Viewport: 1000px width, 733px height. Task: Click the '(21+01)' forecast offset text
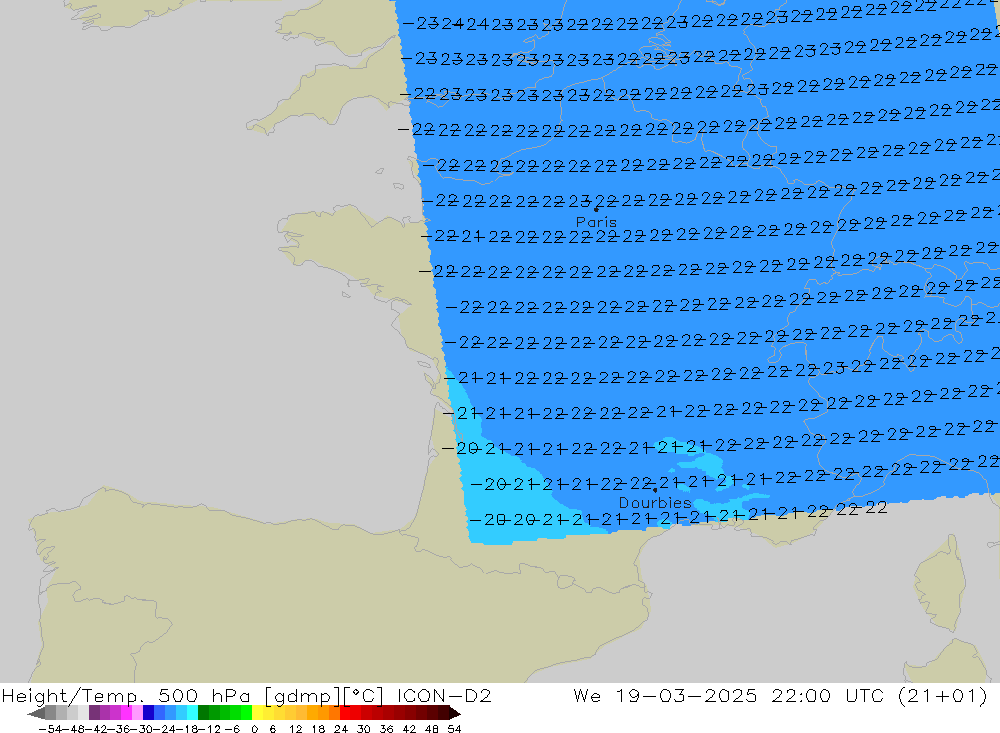tap(943, 695)
